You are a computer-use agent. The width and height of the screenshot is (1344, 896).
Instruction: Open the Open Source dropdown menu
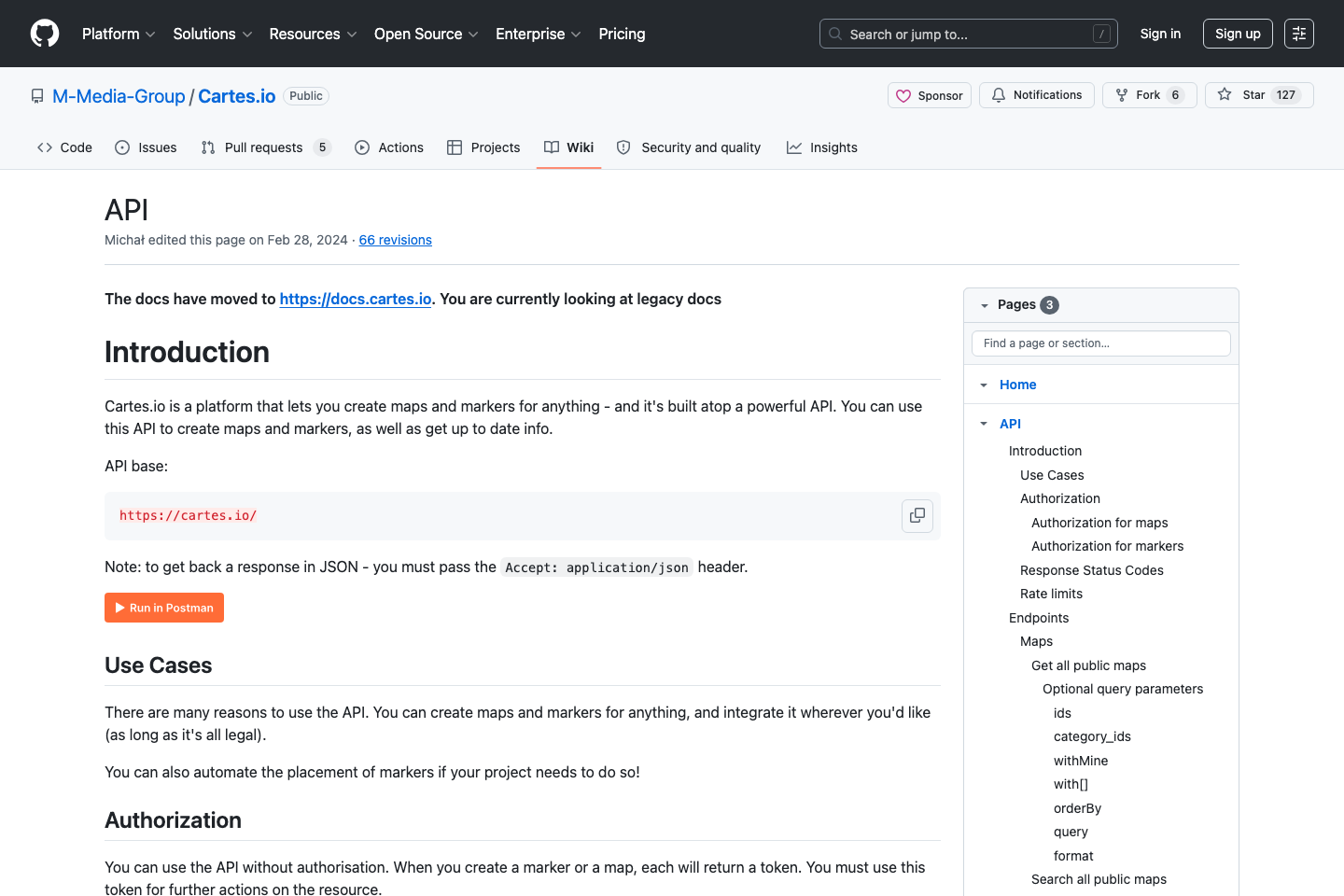pos(426,34)
